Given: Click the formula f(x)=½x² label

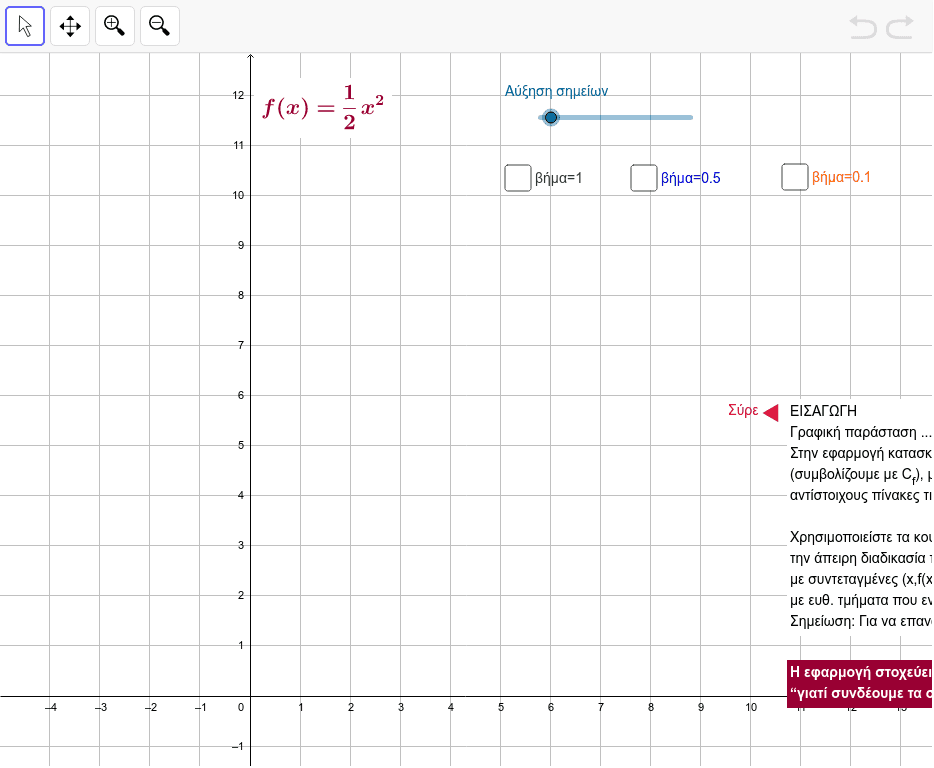Looking at the screenshot, I should coord(323,107).
